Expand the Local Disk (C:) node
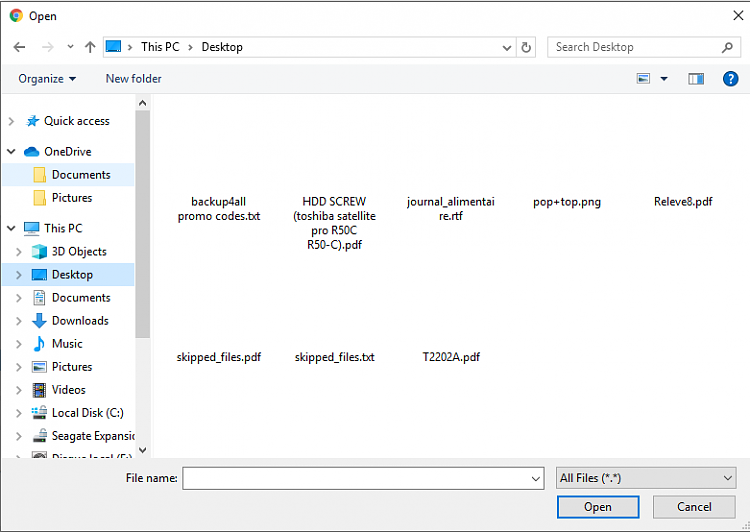This screenshot has height=532, width=750. point(19,413)
